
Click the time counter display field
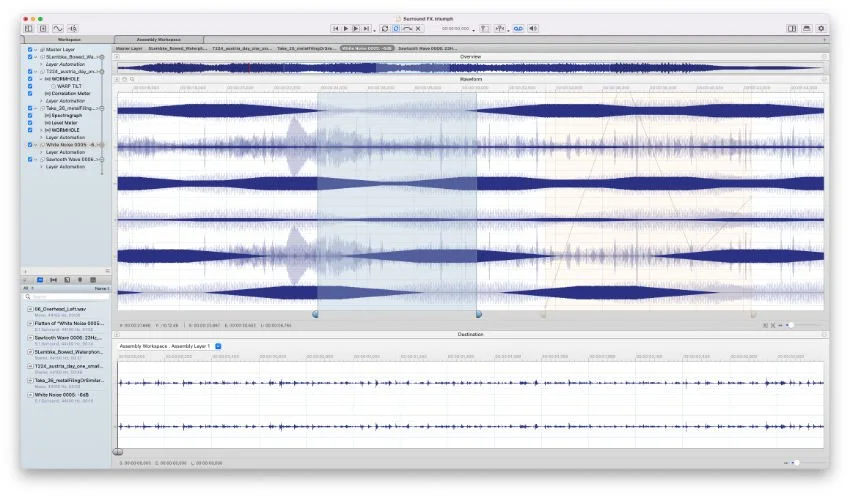(x=455, y=28)
